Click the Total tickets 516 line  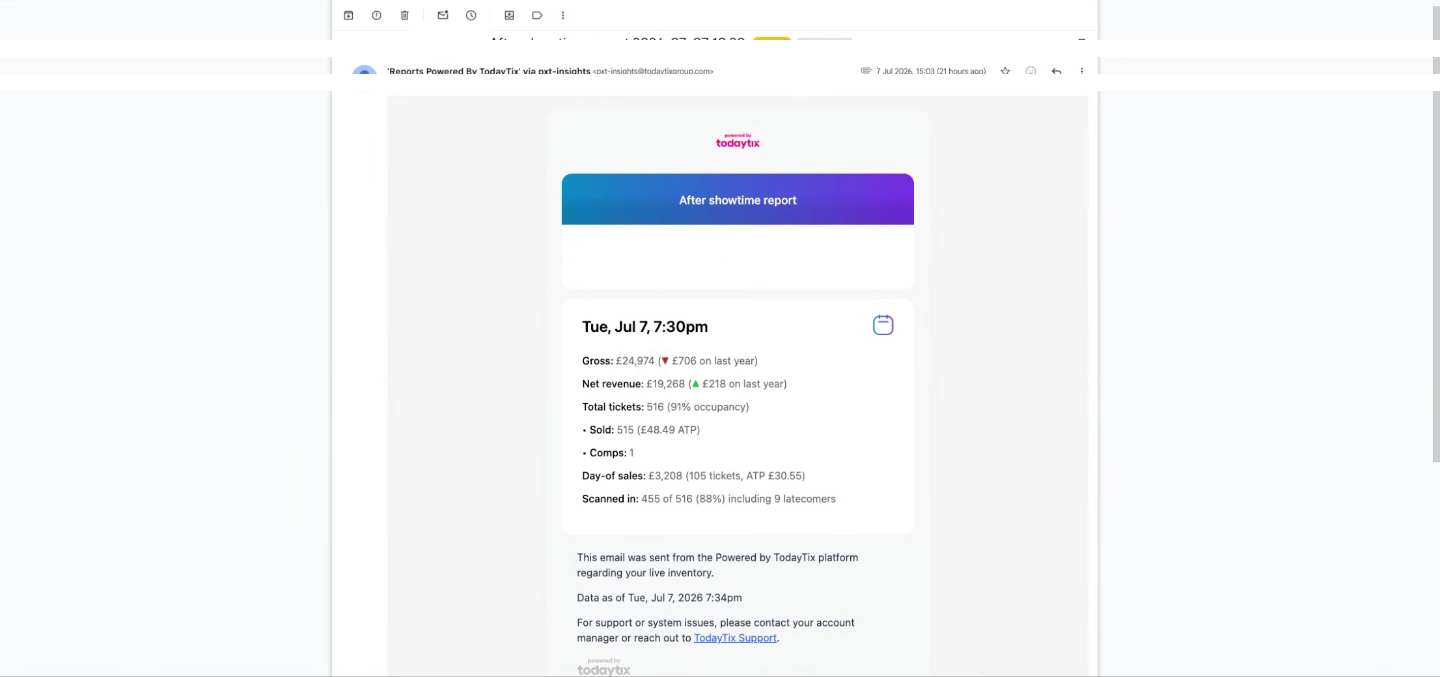666,407
